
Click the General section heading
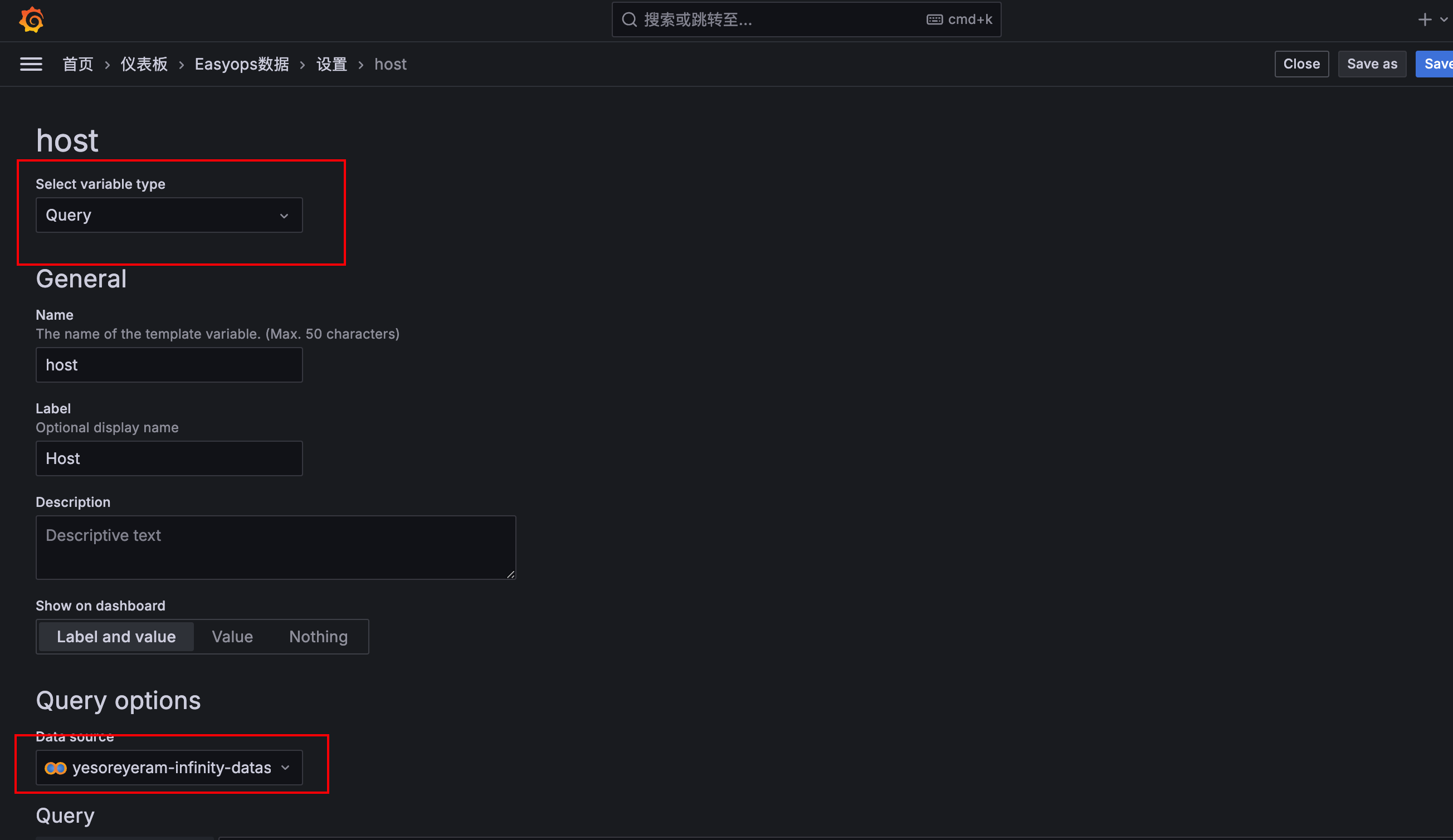(81, 279)
